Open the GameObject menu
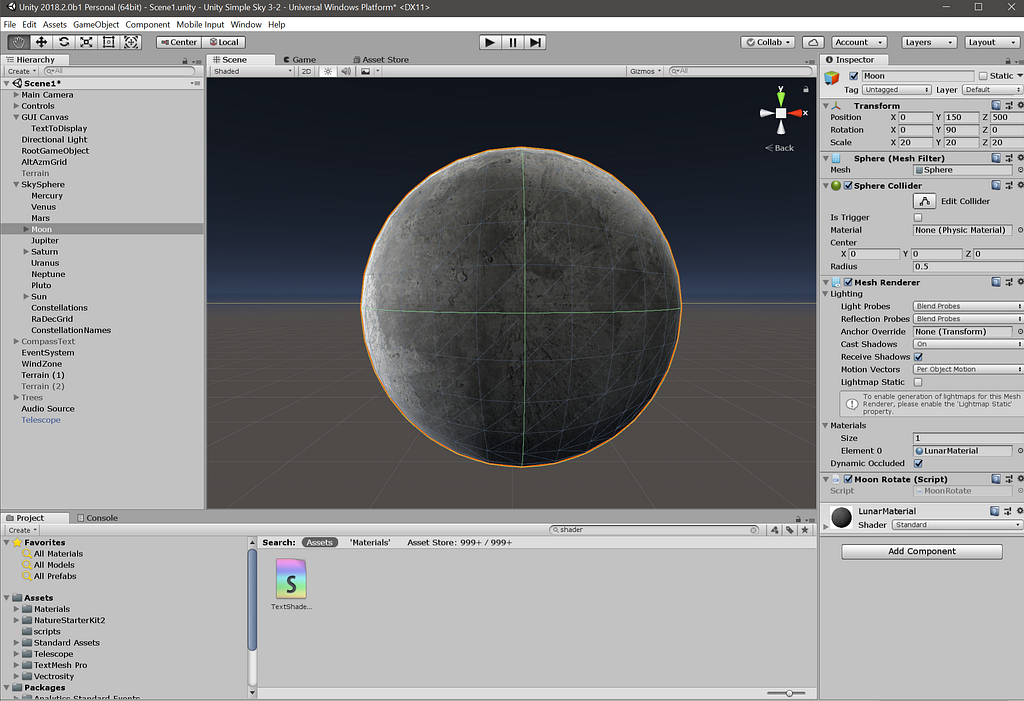Screen dimensions: 1024x701 (x=96, y=24)
